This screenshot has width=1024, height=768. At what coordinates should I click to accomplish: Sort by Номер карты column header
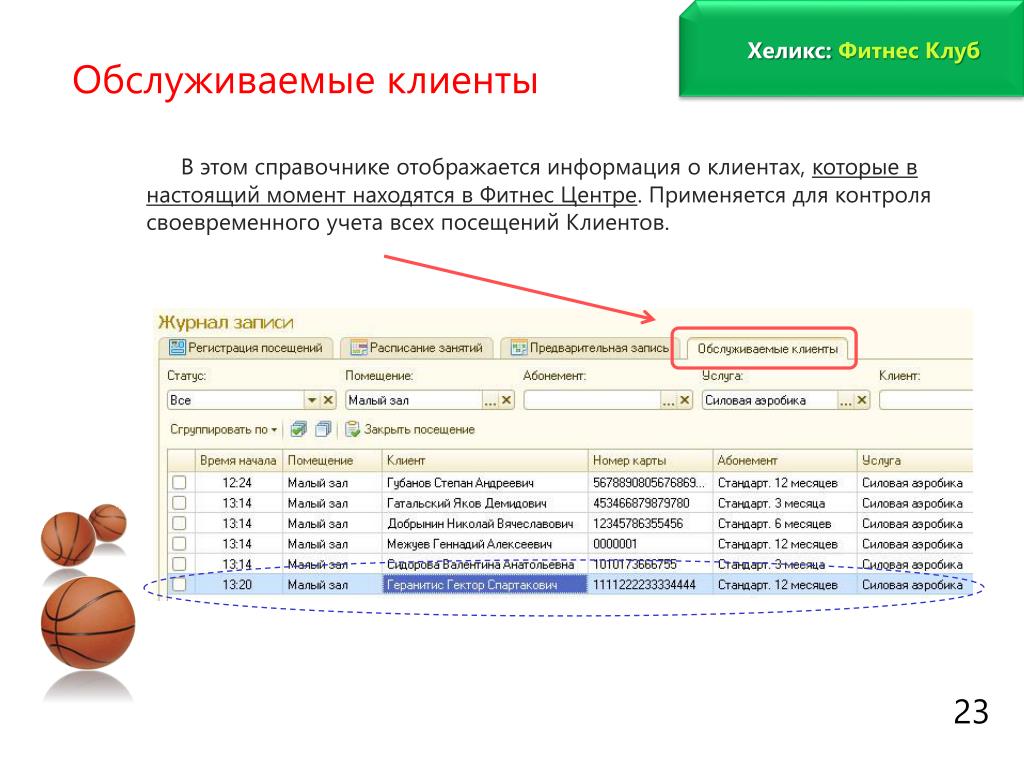coord(650,460)
